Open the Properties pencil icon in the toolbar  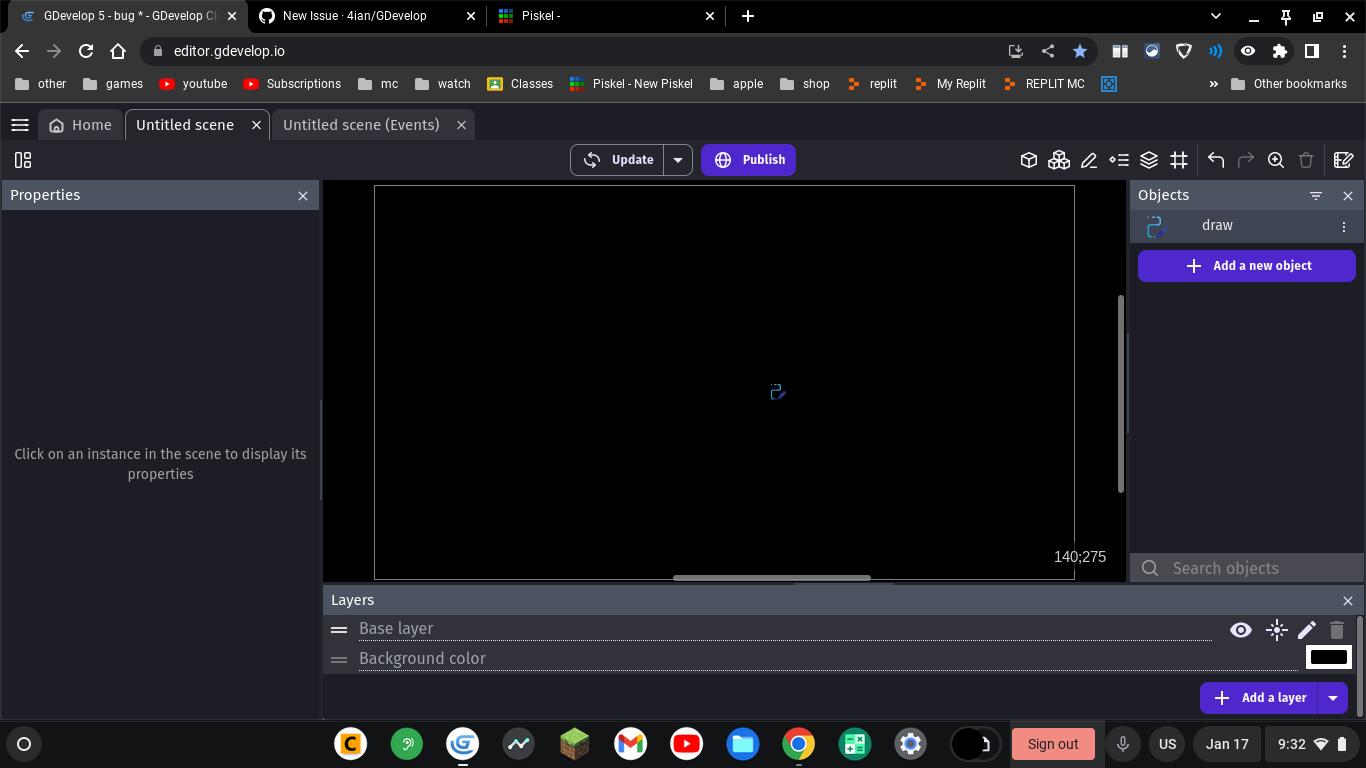(1089, 159)
